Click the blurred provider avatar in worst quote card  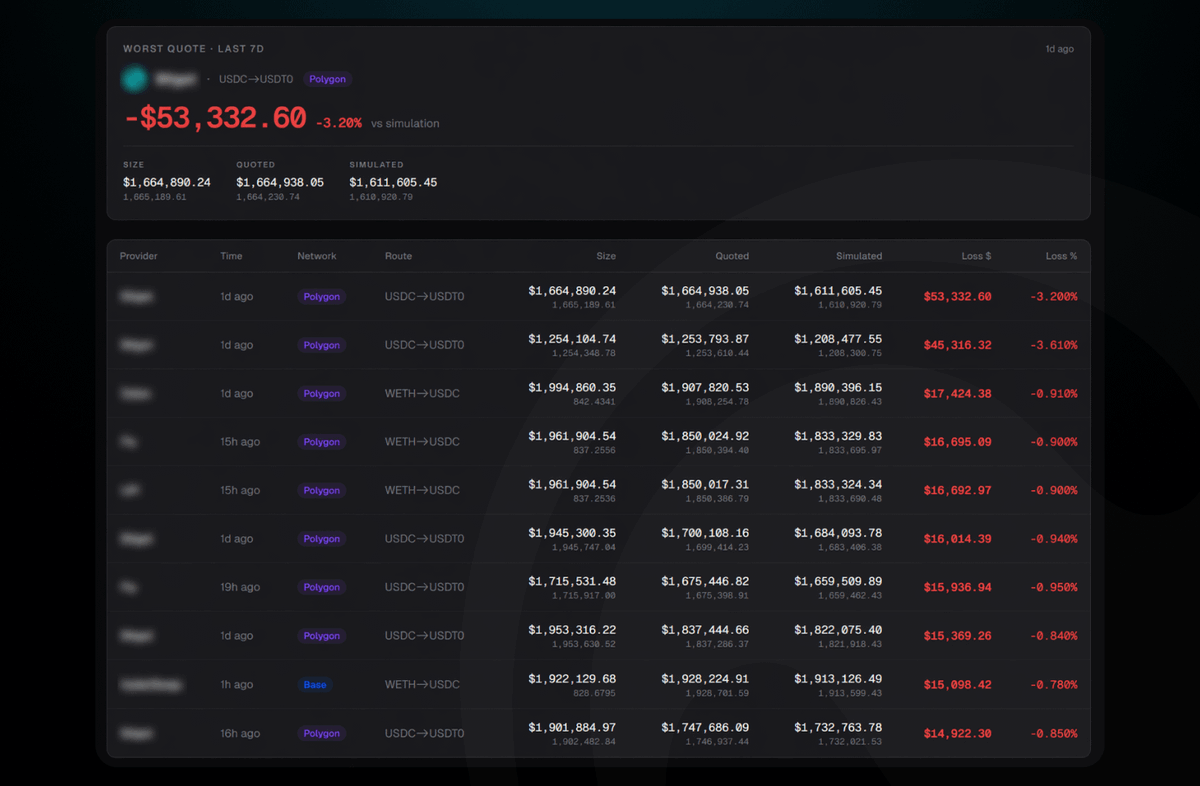point(135,79)
